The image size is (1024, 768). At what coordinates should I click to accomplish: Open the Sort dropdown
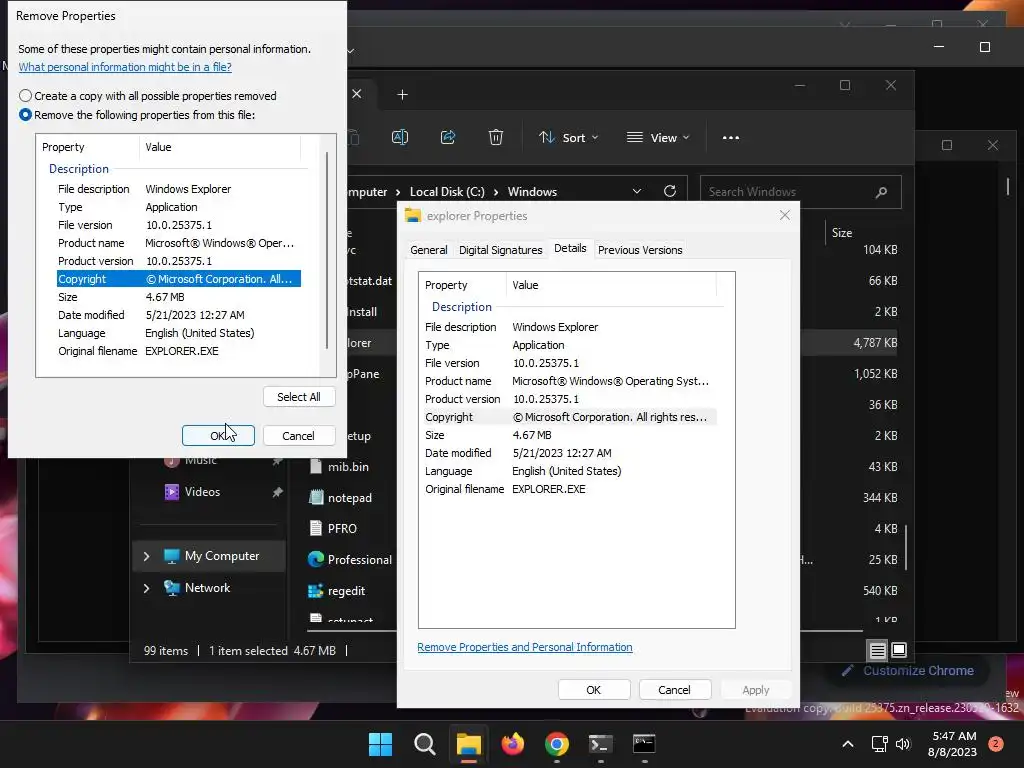pyautogui.click(x=568, y=138)
